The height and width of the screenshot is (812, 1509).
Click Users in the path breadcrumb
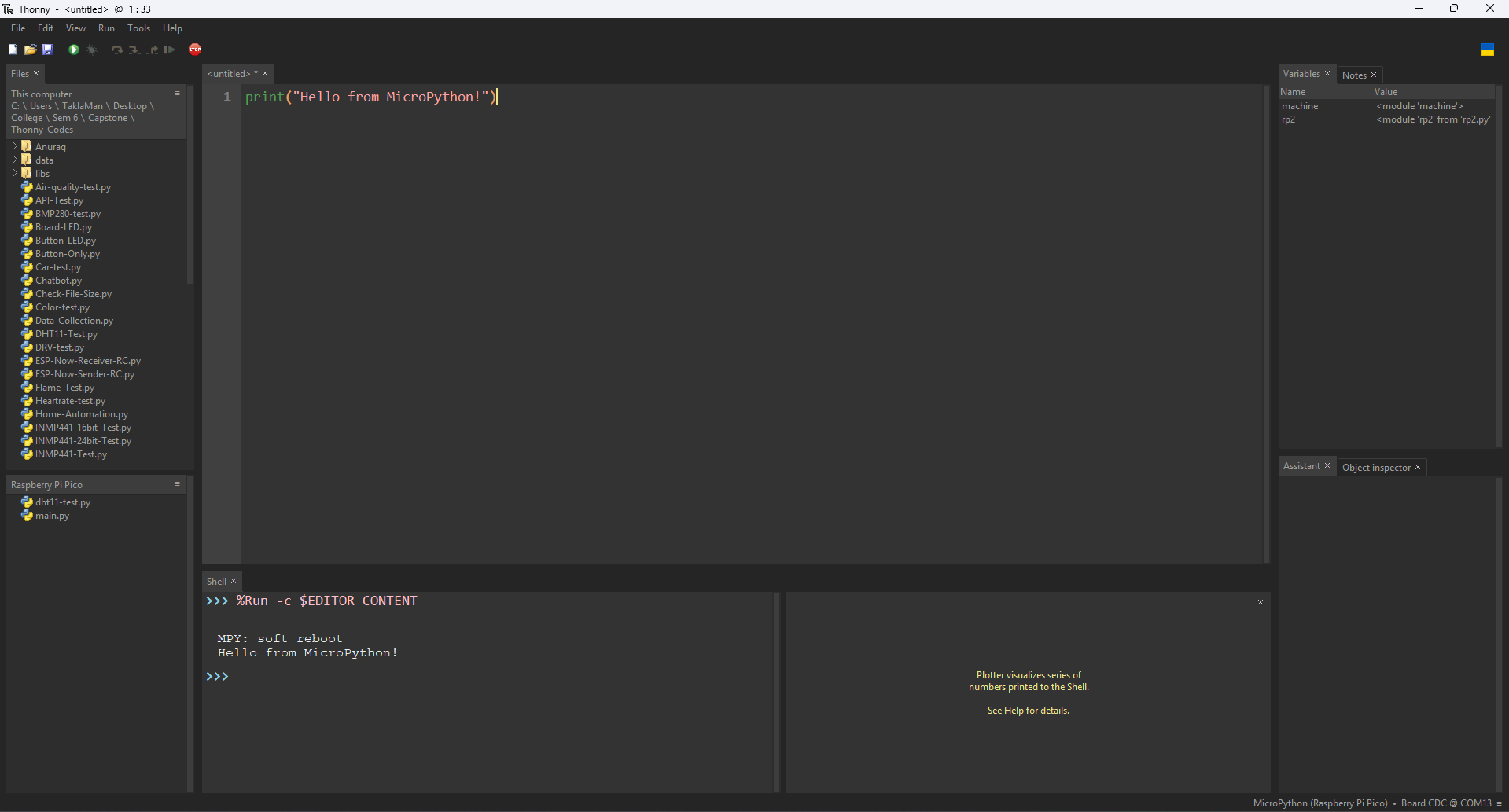tap(41, 106)
